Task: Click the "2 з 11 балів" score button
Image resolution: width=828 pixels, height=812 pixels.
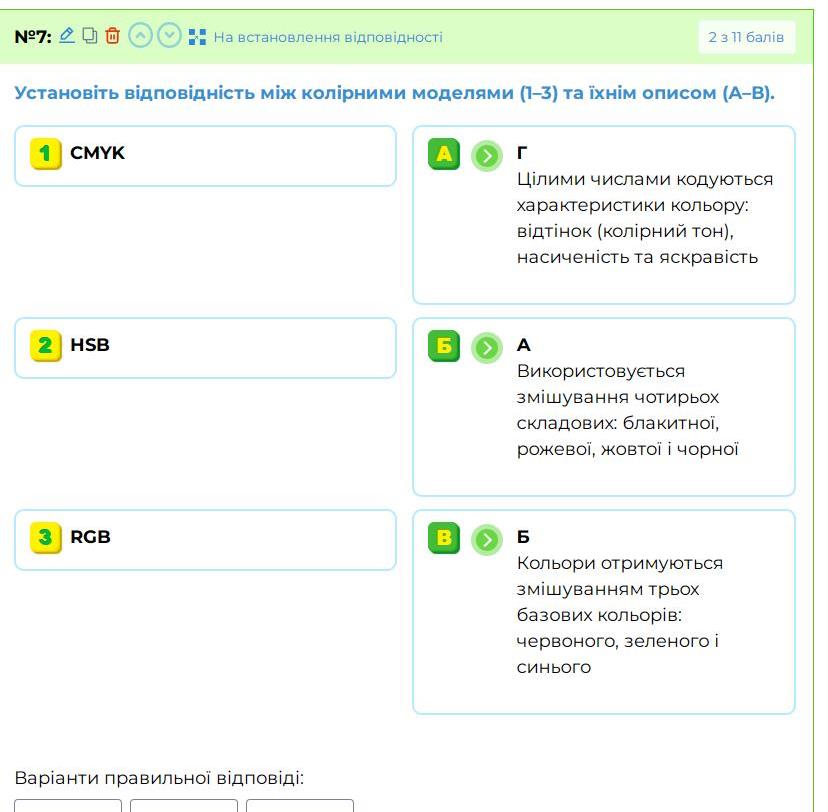Action: pyautogui.click(x=746, y=37)
